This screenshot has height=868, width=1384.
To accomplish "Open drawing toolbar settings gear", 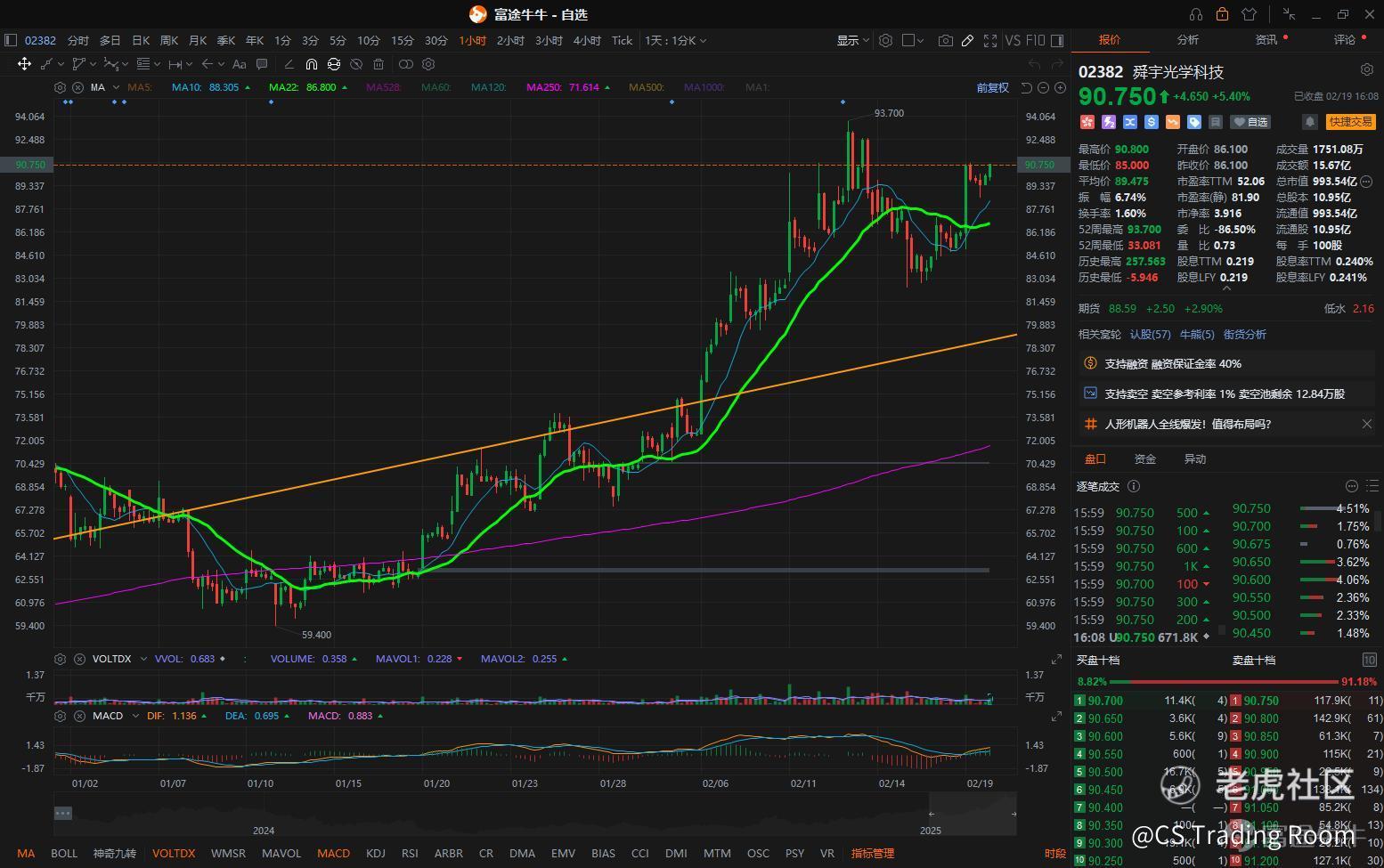I will click(x=428, y=64).
